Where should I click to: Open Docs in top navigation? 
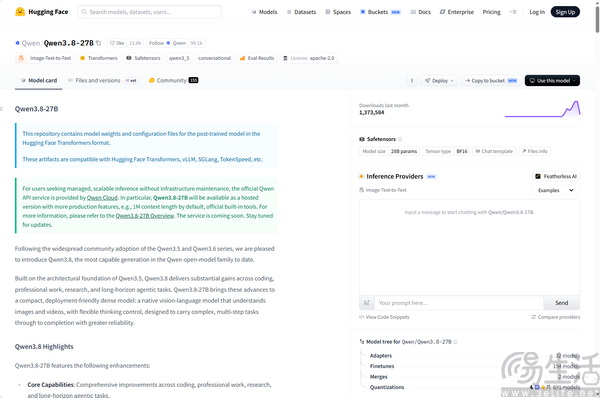pyautogui.click(x=421, y=12)
